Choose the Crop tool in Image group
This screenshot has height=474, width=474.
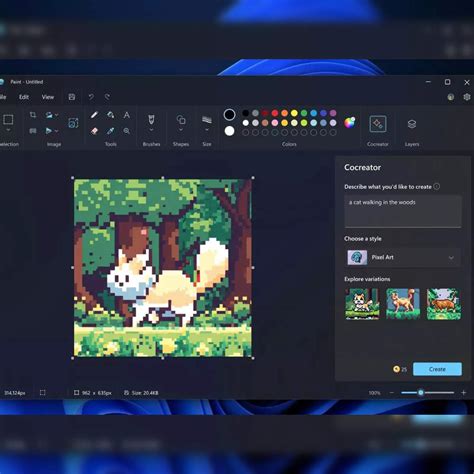coord(33,115)
